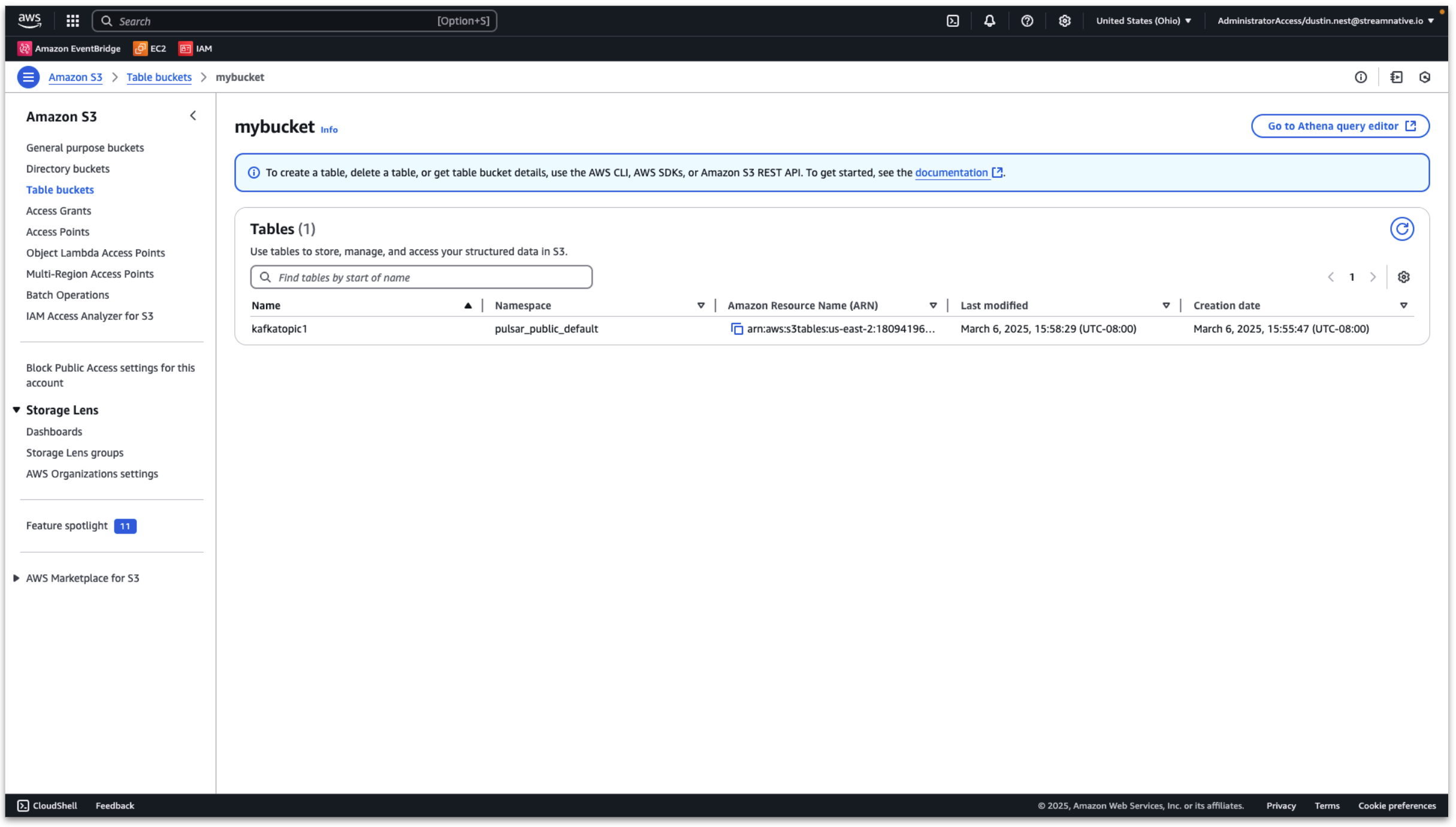Refresh the Tables list
Screen dimensions: 1456x827
(1401, 229)
